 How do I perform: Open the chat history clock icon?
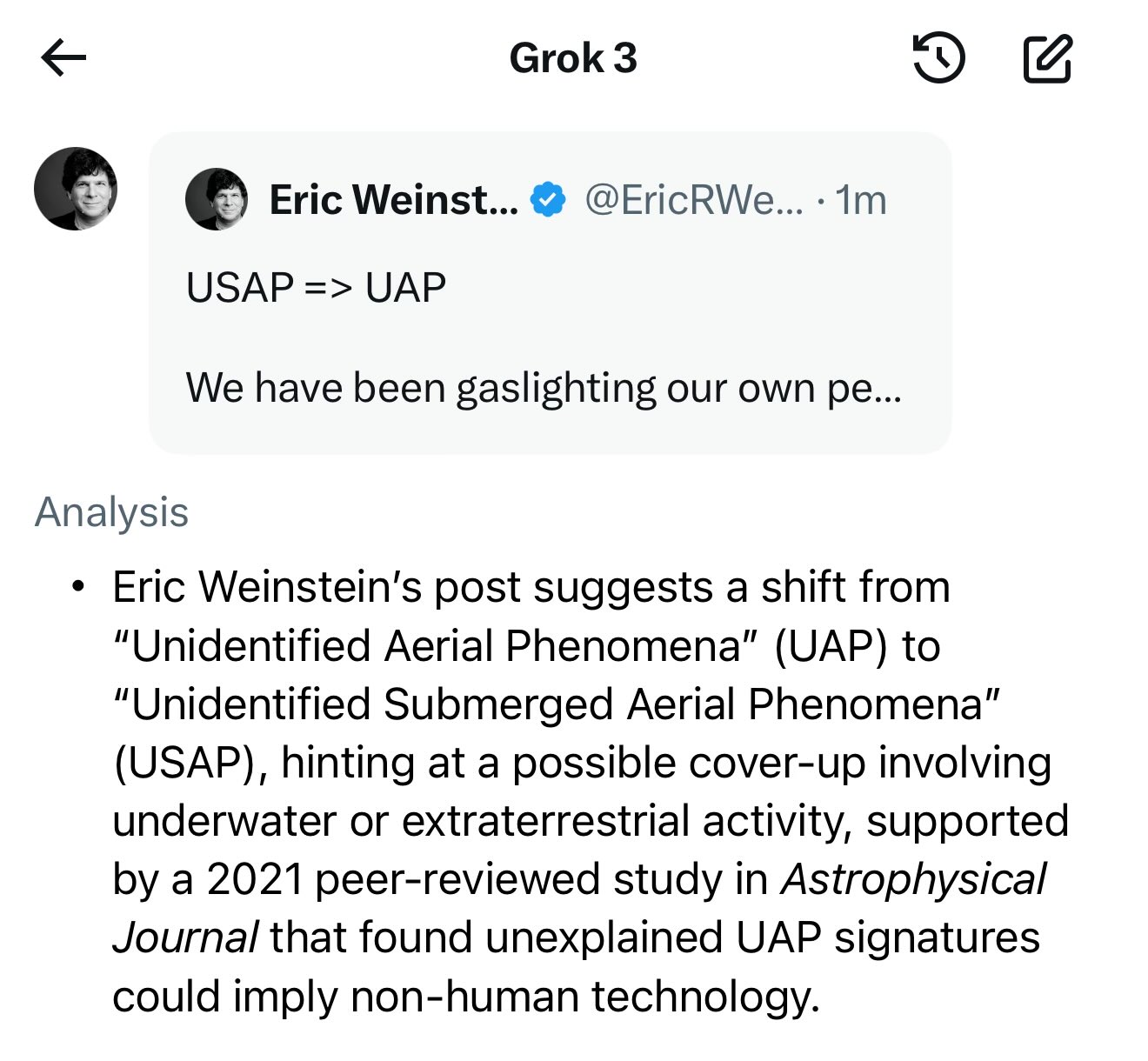coord(938,58)
